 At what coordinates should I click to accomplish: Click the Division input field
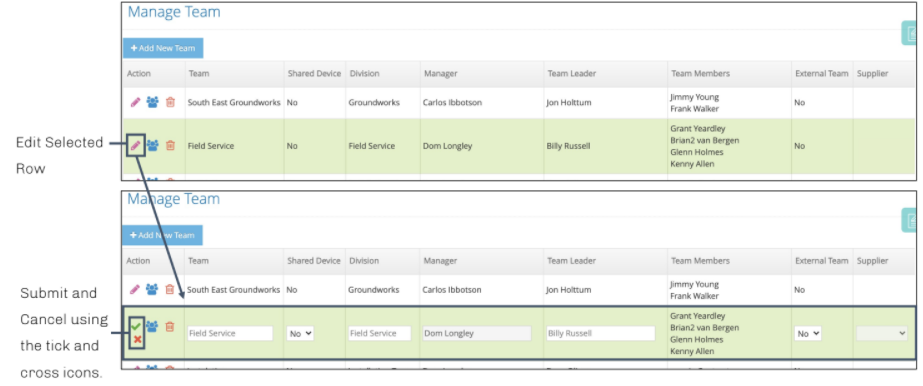pyautogui.click(x=380, y=334)
